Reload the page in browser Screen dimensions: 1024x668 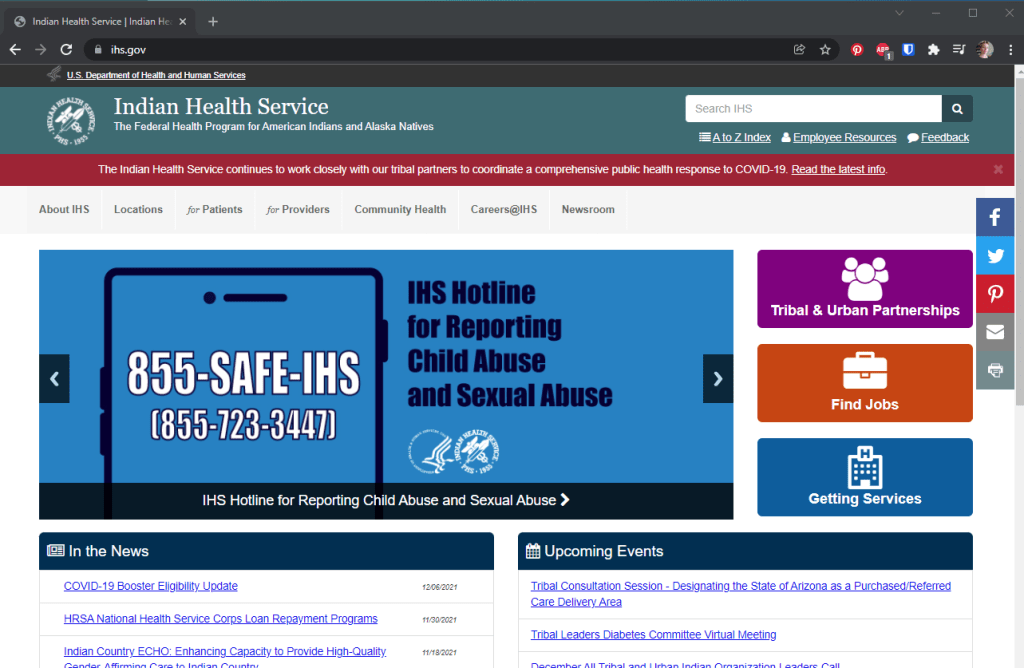click(x=66, y=49)
